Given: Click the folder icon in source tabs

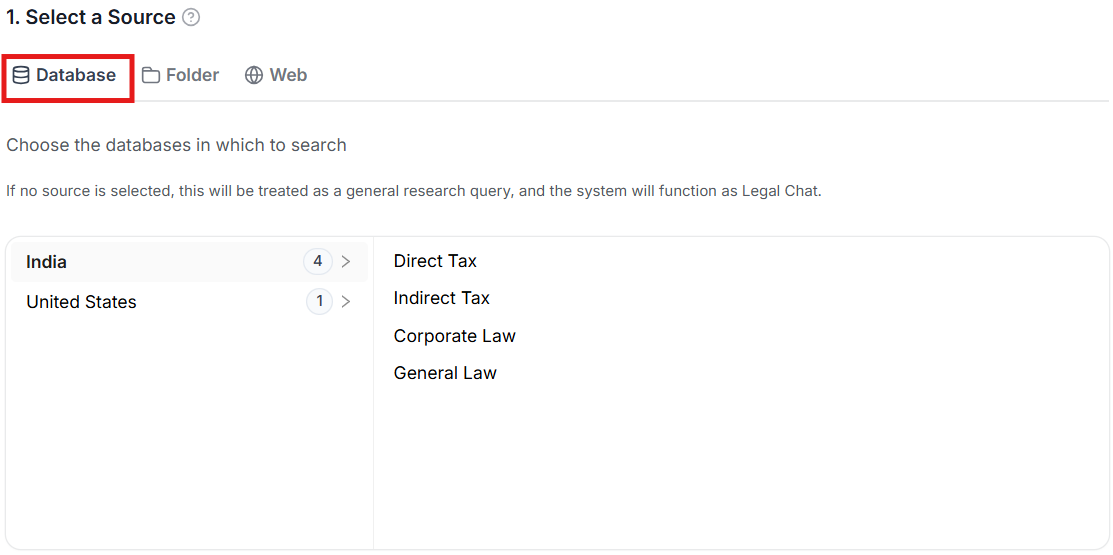Looking at the screenshot, I should pos(151,75).
